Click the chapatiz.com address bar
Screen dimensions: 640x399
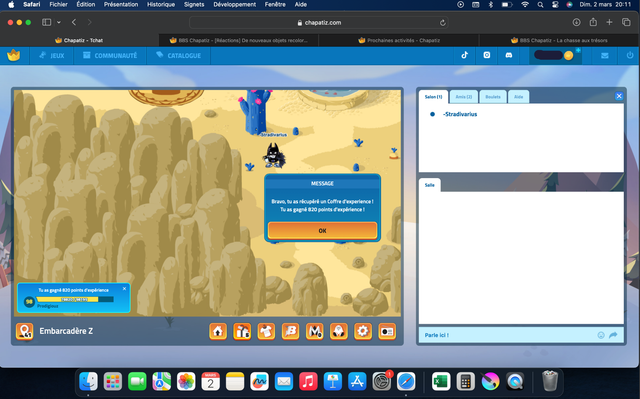(x=319, y=22)
